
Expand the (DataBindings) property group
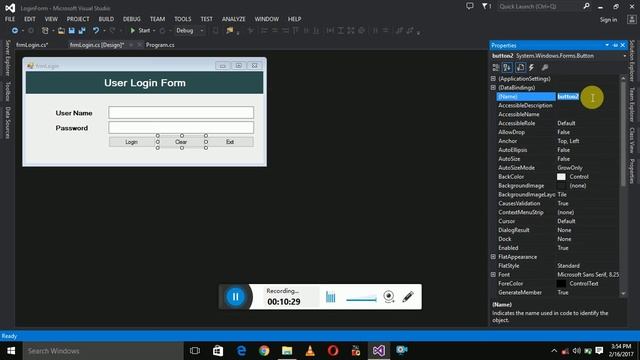[493, 87]
